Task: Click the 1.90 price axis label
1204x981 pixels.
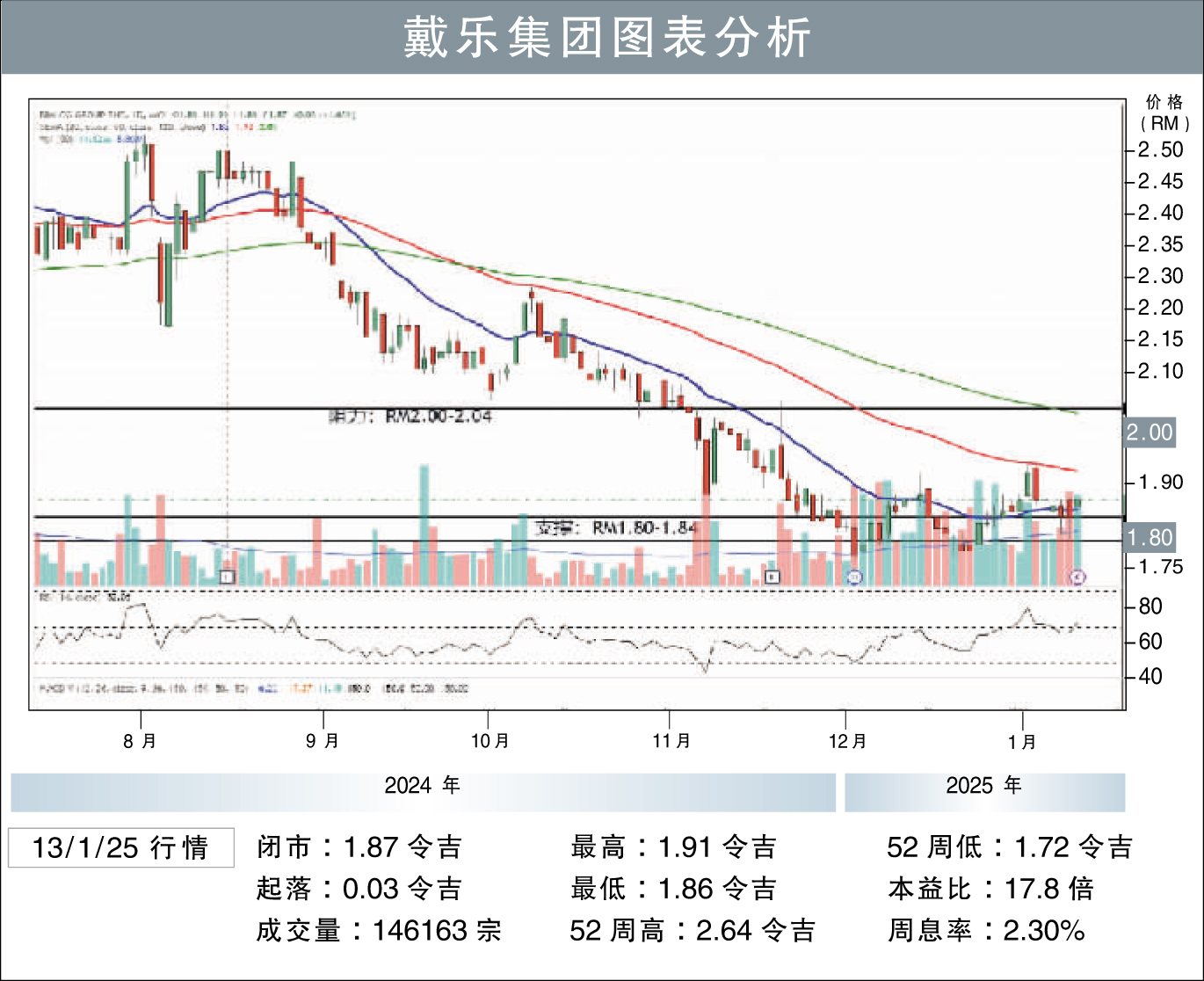Action: click(1161, 483)
